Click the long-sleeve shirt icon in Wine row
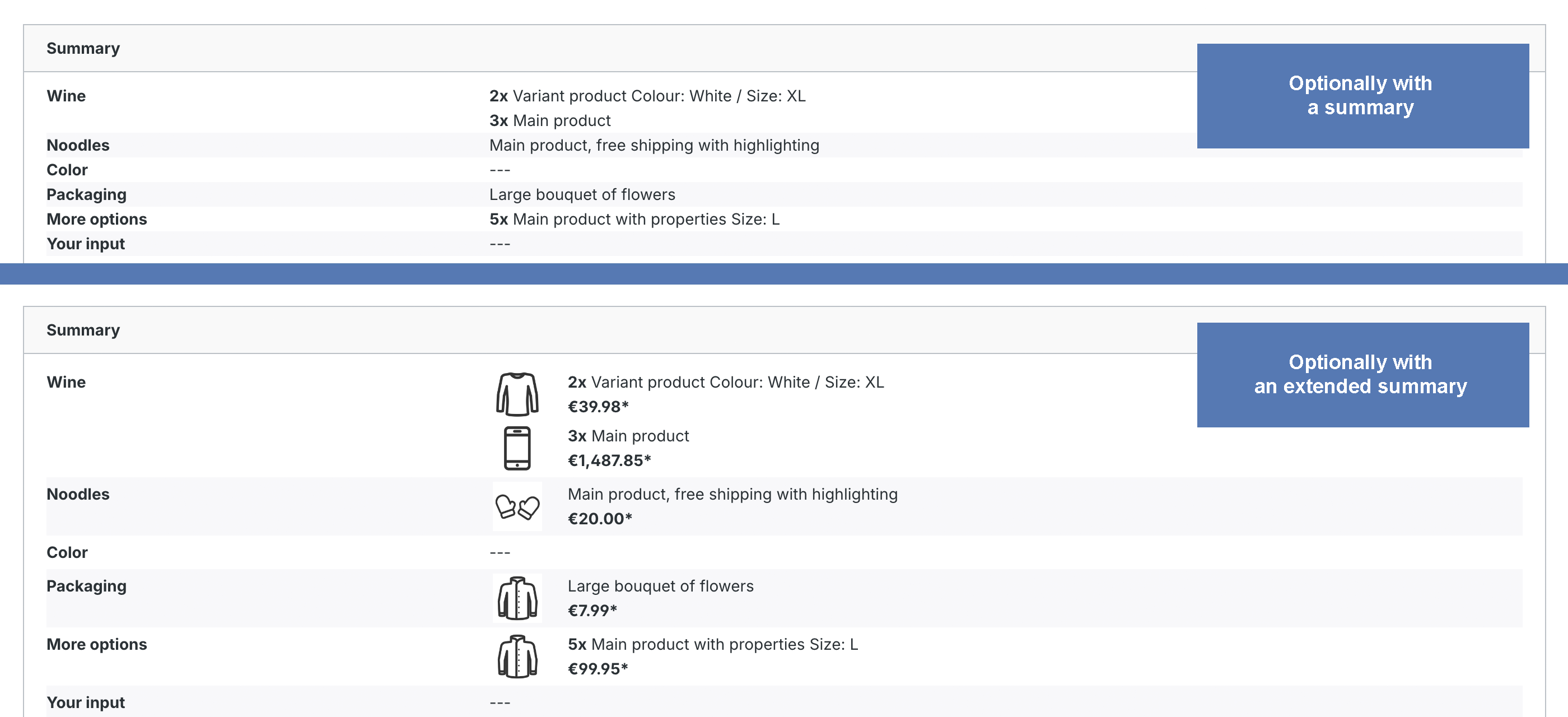This screenshot has width=1568, height=717. [517, 394]
